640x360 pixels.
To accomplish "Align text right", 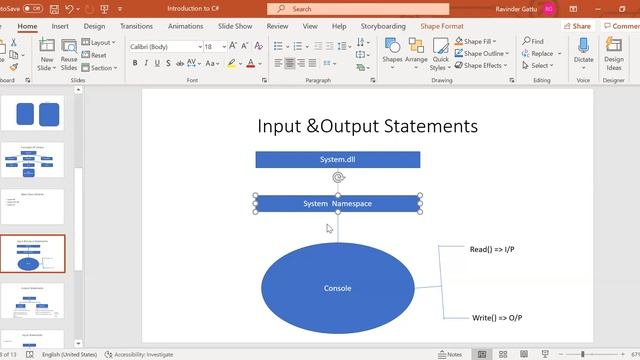I will coord(301,63).
